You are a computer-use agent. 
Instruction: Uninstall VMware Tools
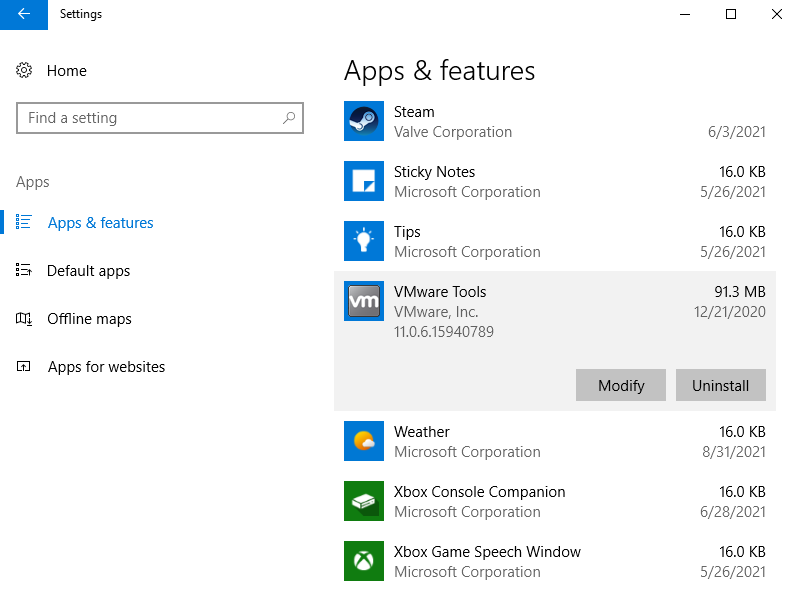coord(720,386)
